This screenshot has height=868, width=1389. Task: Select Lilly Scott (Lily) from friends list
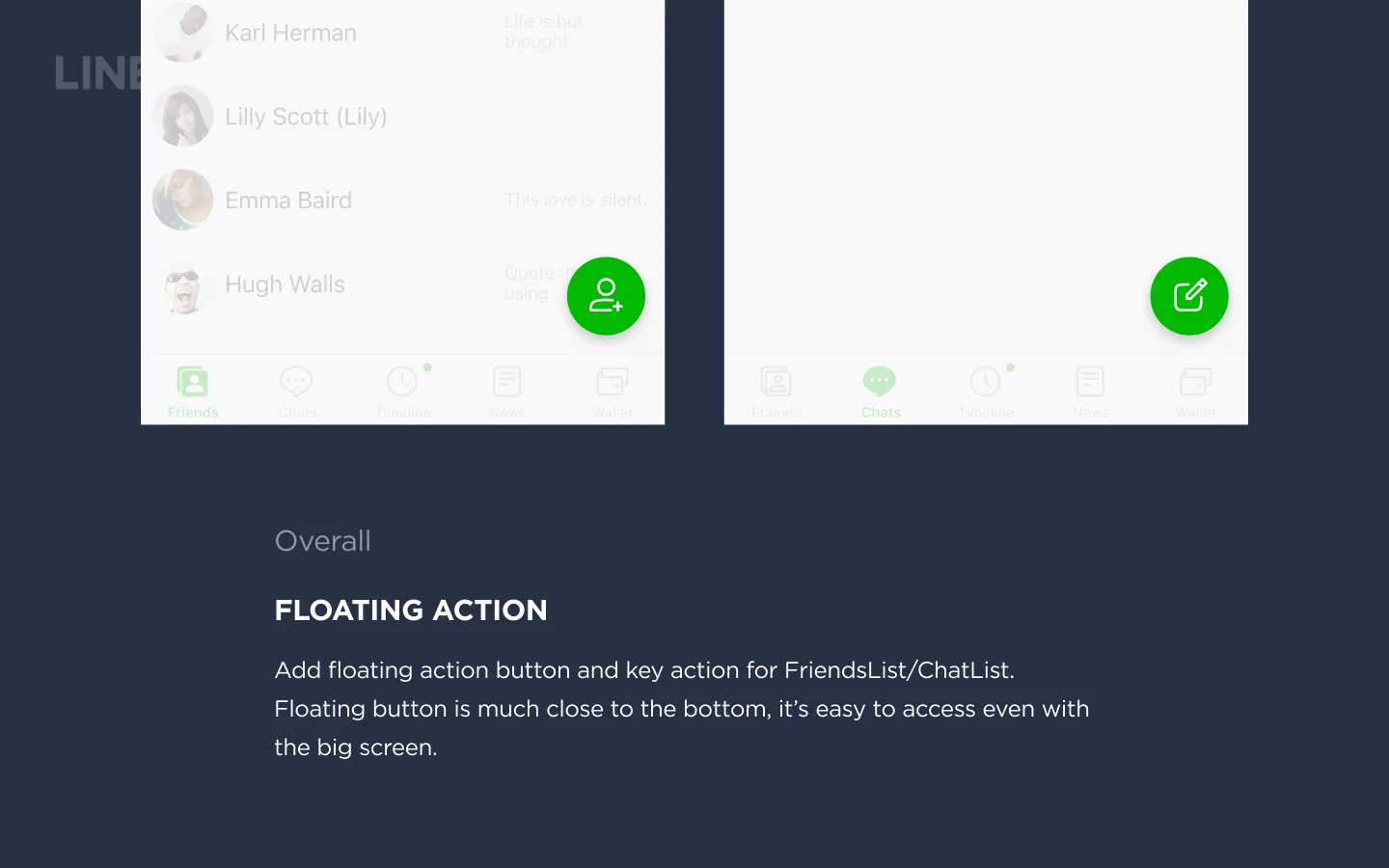tap(306, 117)
